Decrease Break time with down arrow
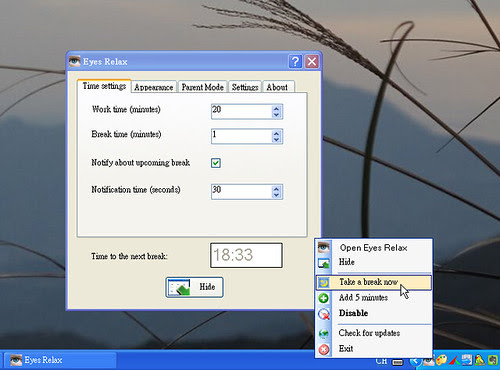 point(276,139)
